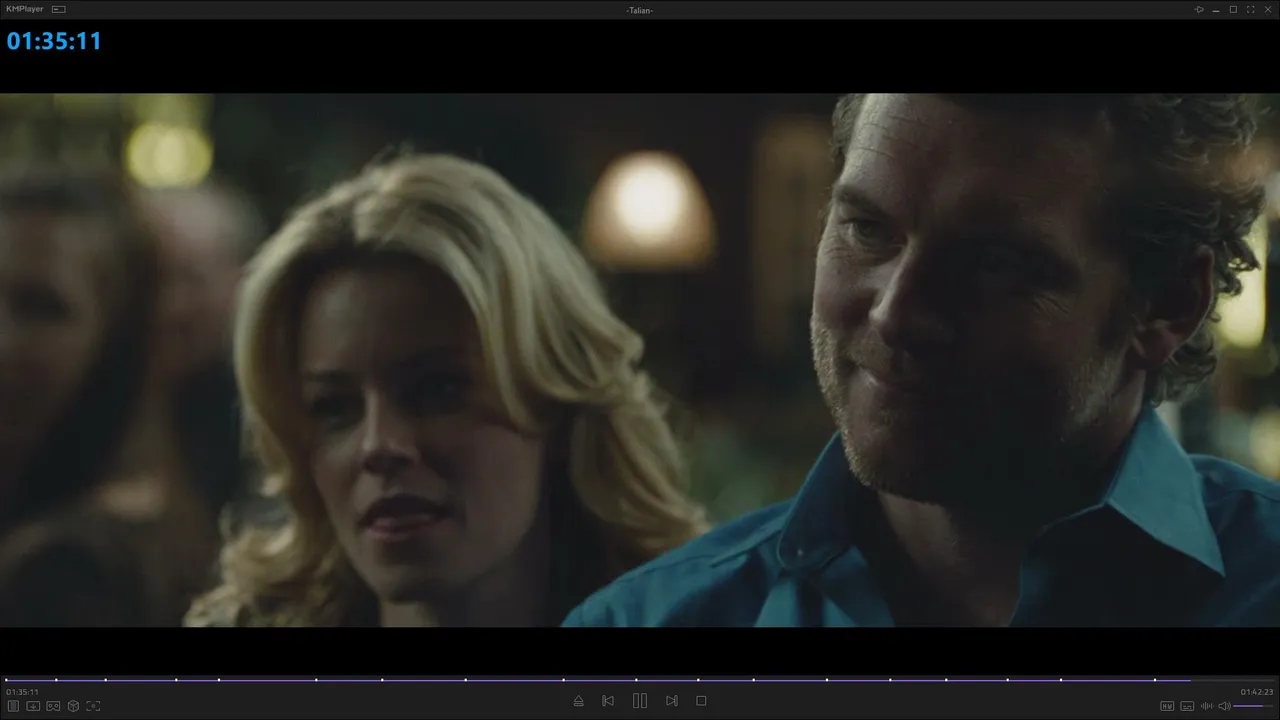Open the subtitle settings icon

point(1187,706)
